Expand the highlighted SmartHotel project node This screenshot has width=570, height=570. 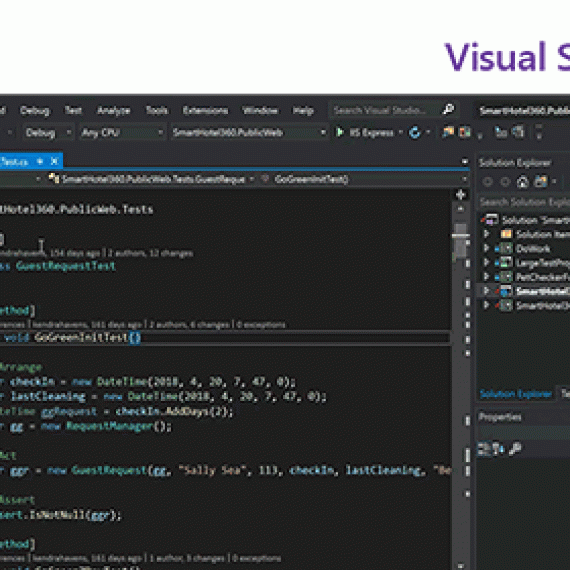486,291
